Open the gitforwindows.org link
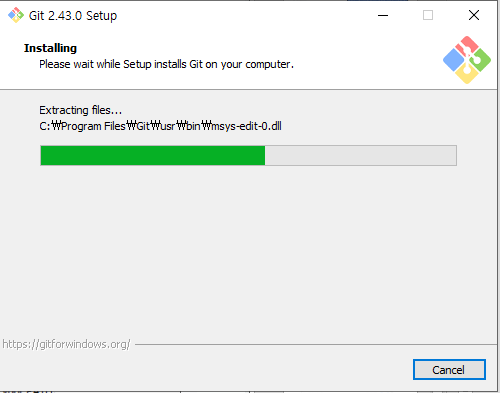The height and width of the screenshot is (393, 500). coord(66,344)
